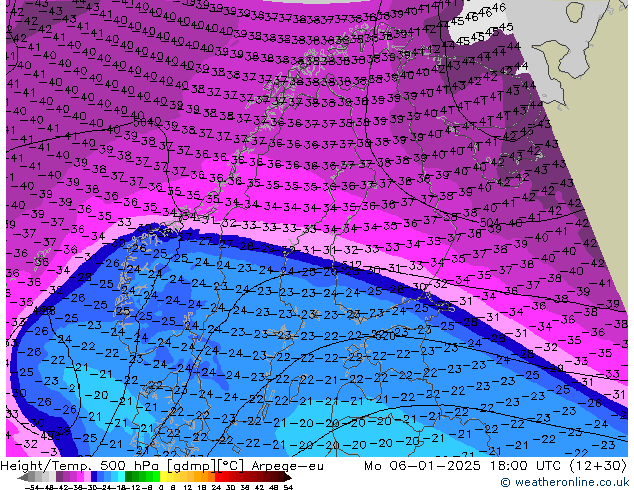This screenshot has width=634, height=490.
Task: Click the '520' contour label on the map
Action: click(384, 335)
